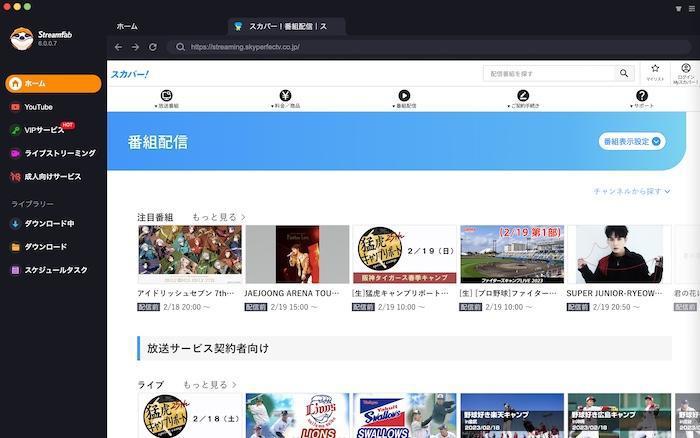The image size is (700, 438).
Task: Open the Lions live thumbnail
Action: [297, 416]
